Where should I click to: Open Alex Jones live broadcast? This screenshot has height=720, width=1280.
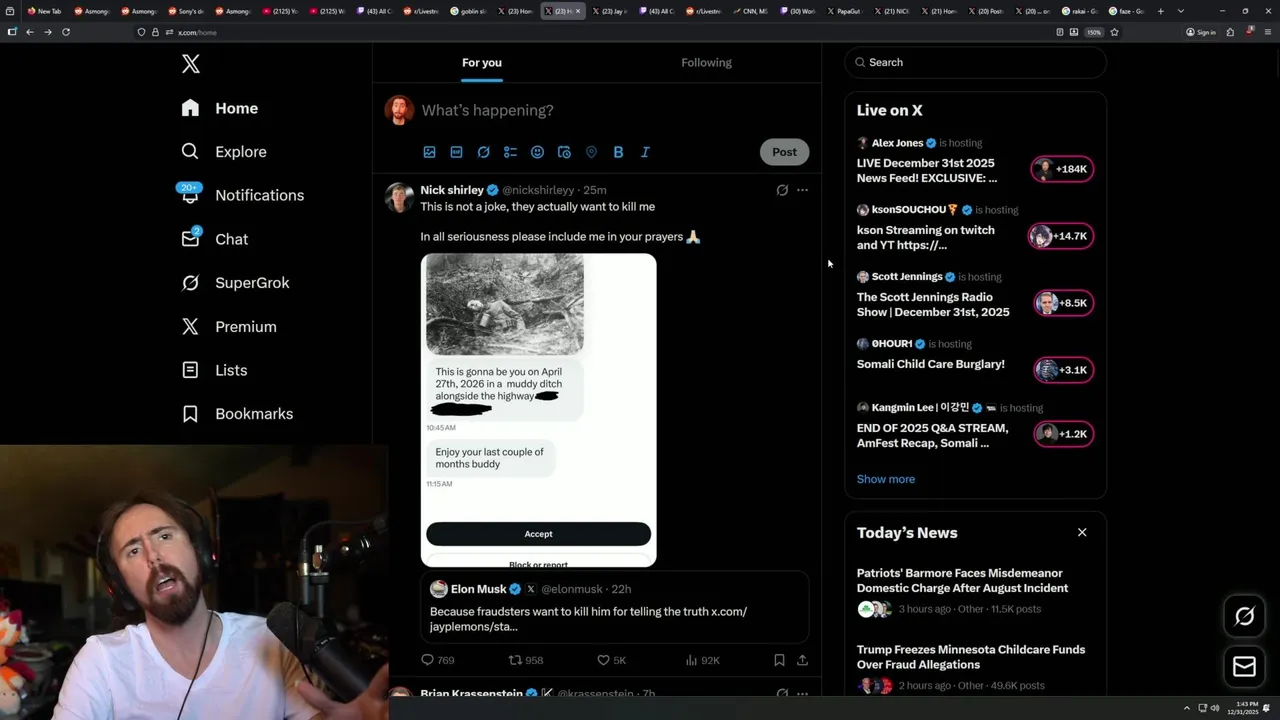click(x=927, y=170)
